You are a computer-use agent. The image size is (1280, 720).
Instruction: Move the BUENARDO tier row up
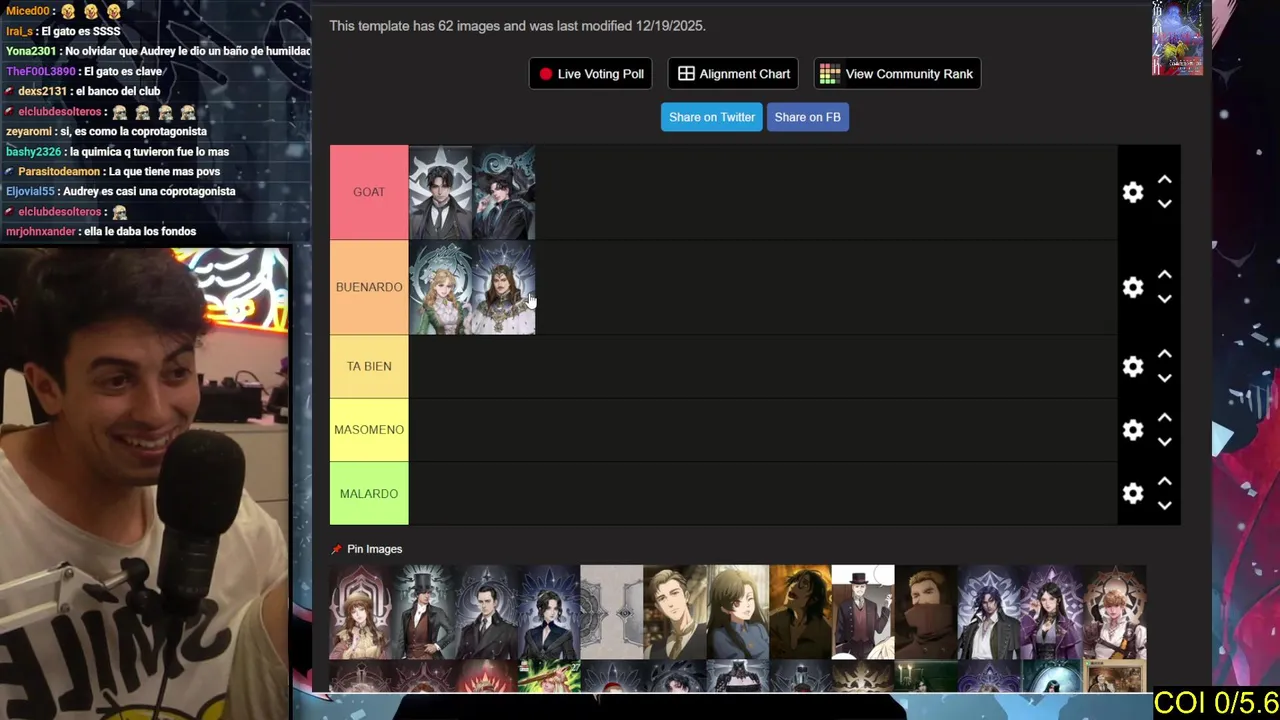coord(1164,275)
